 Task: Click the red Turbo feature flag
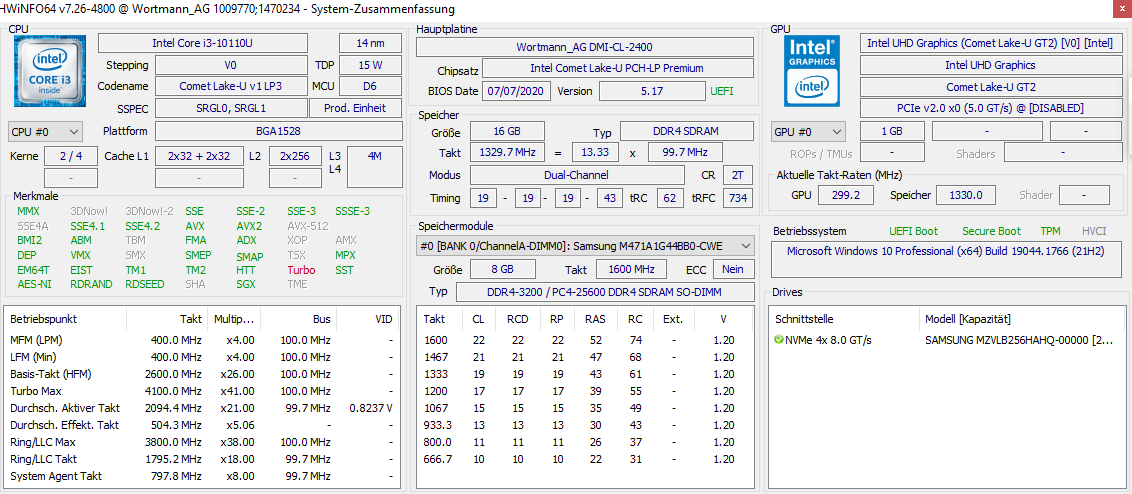pyautogui.click(x=301, y=270)
